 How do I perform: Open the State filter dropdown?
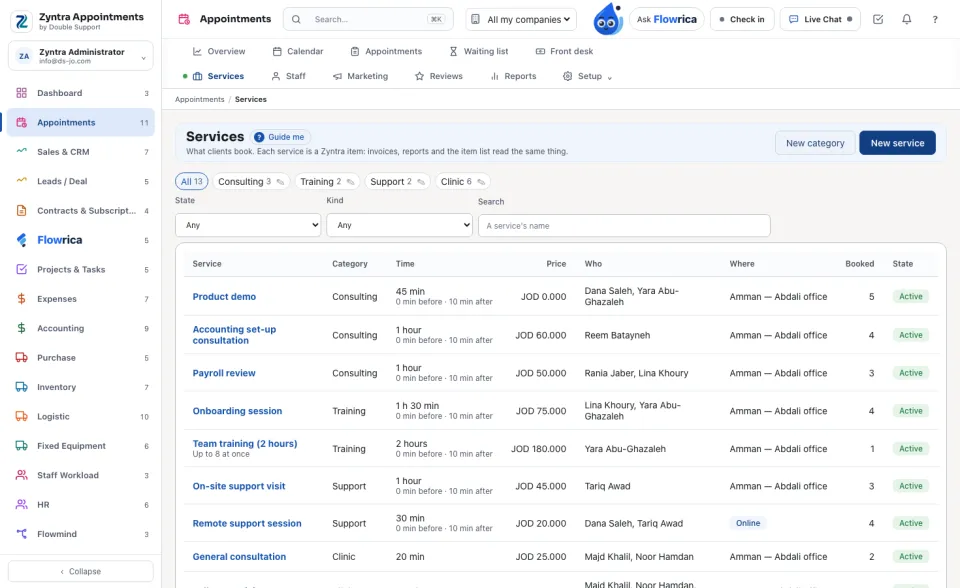pos(248,225)
